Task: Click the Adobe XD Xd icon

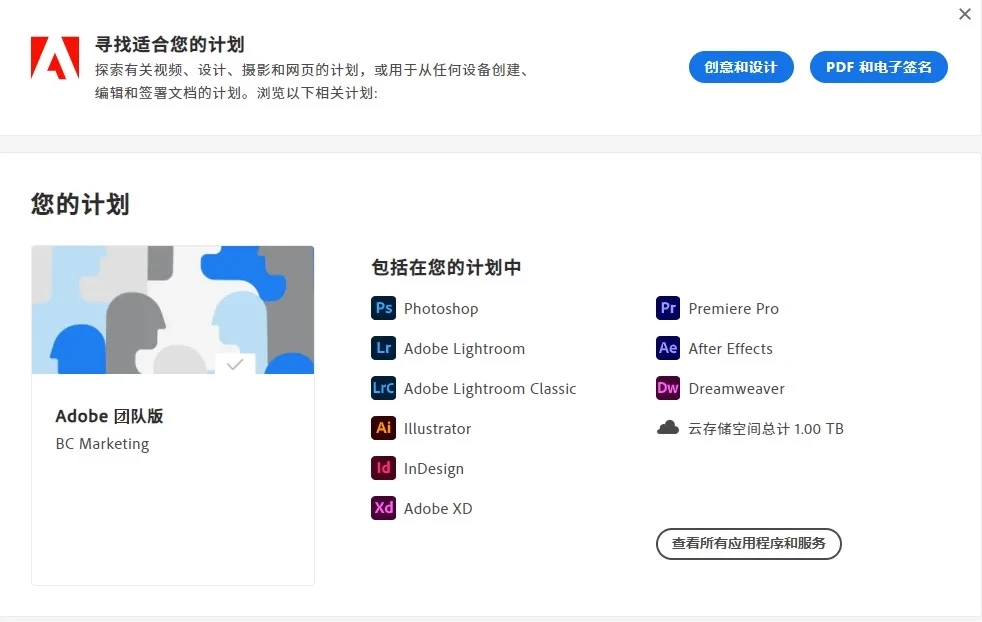Action: tap(383, 508)
